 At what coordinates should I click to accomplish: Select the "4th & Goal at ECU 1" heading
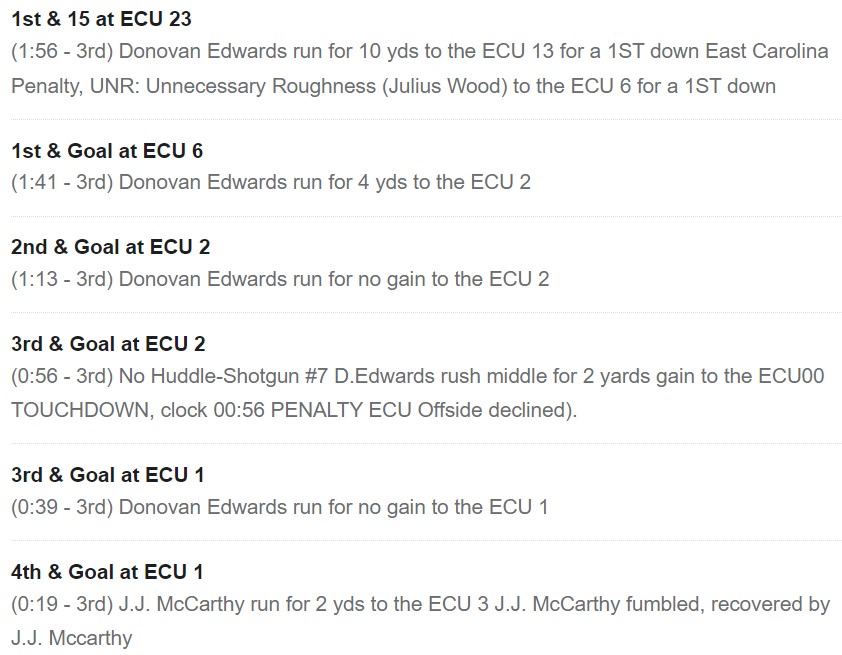pyautogui.click(x=107, y=572)
